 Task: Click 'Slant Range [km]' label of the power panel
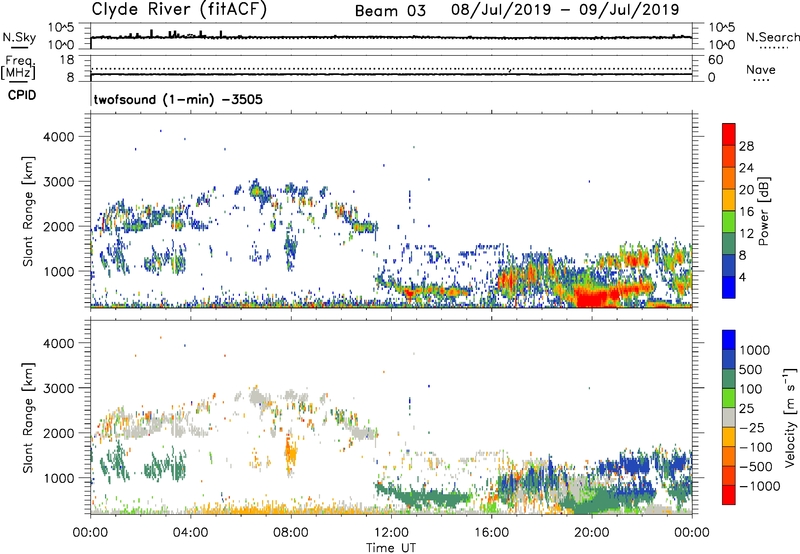tap(28, 211)
